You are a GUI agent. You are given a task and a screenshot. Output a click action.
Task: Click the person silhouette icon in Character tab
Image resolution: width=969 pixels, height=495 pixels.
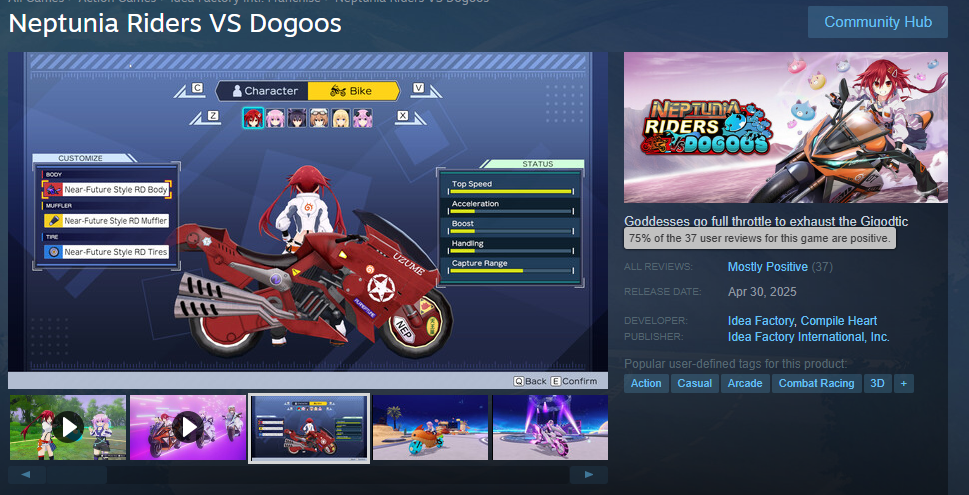tap(237, 91)
